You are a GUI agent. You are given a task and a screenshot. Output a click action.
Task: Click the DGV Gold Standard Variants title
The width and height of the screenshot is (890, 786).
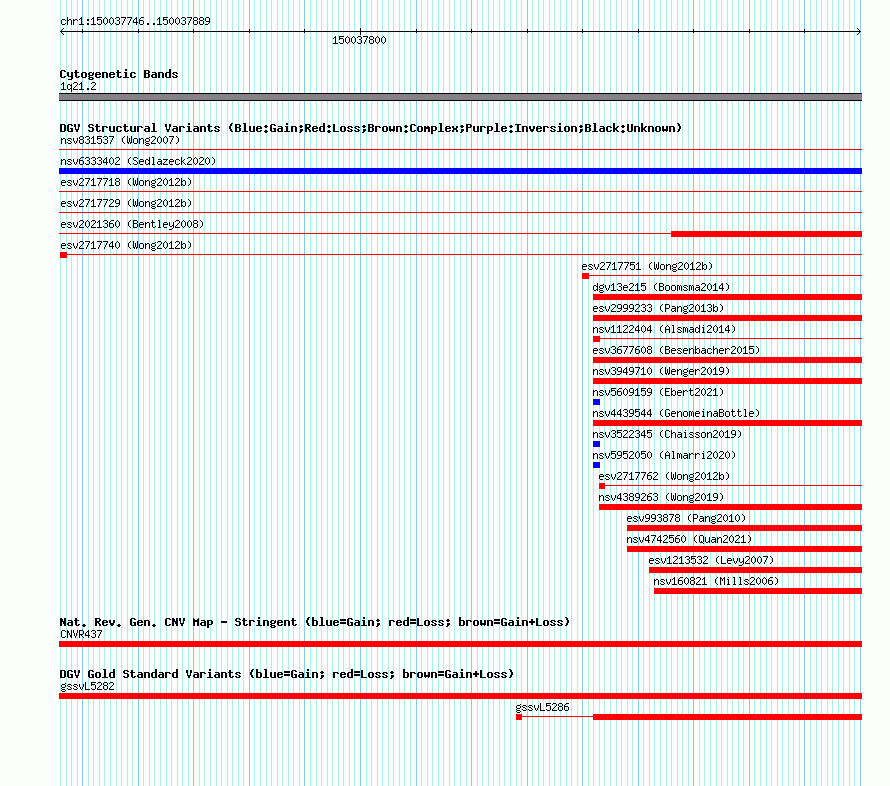point(287,674)
